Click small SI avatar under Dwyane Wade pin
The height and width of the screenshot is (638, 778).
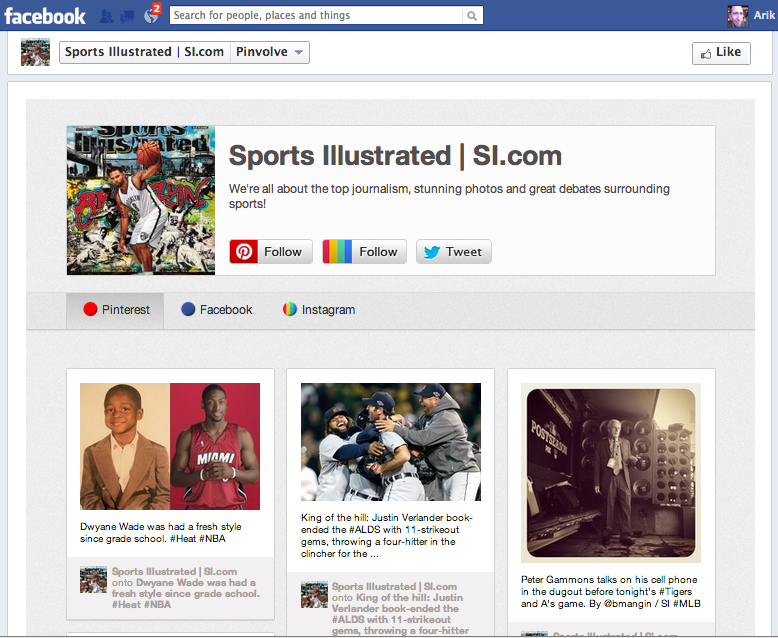(93, 579)
